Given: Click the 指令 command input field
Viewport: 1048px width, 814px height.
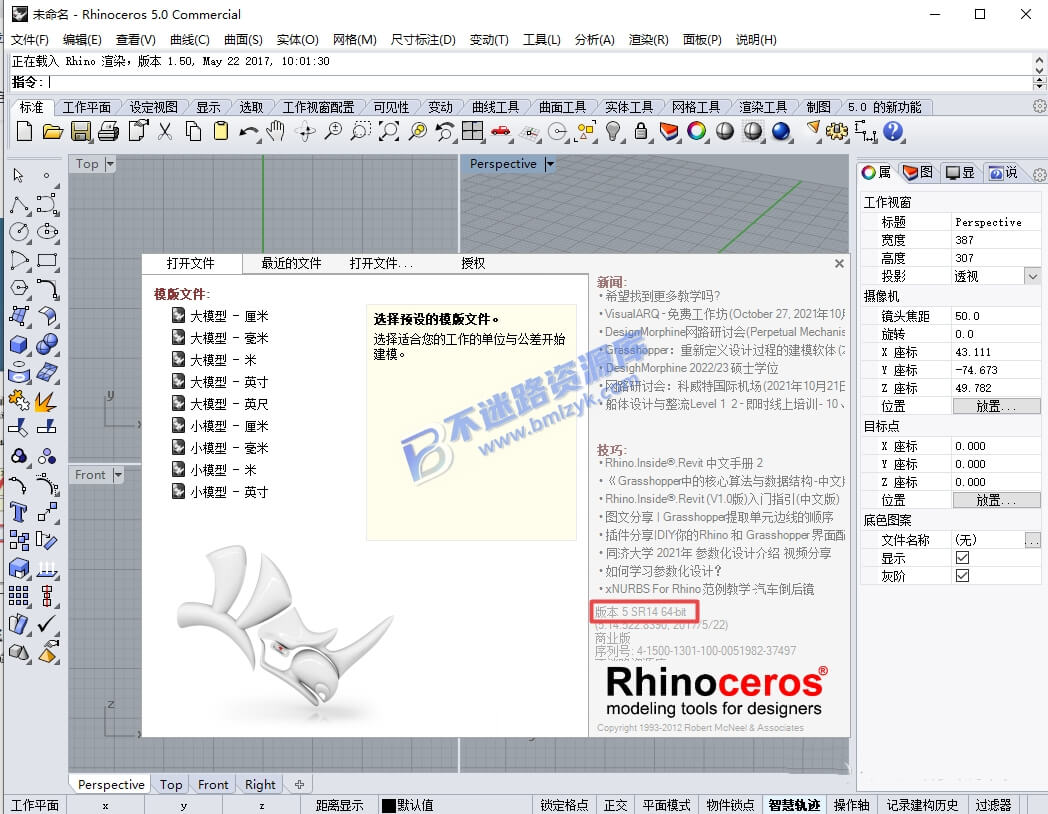Looking at the screenshot, I should [x=539, y=82].
